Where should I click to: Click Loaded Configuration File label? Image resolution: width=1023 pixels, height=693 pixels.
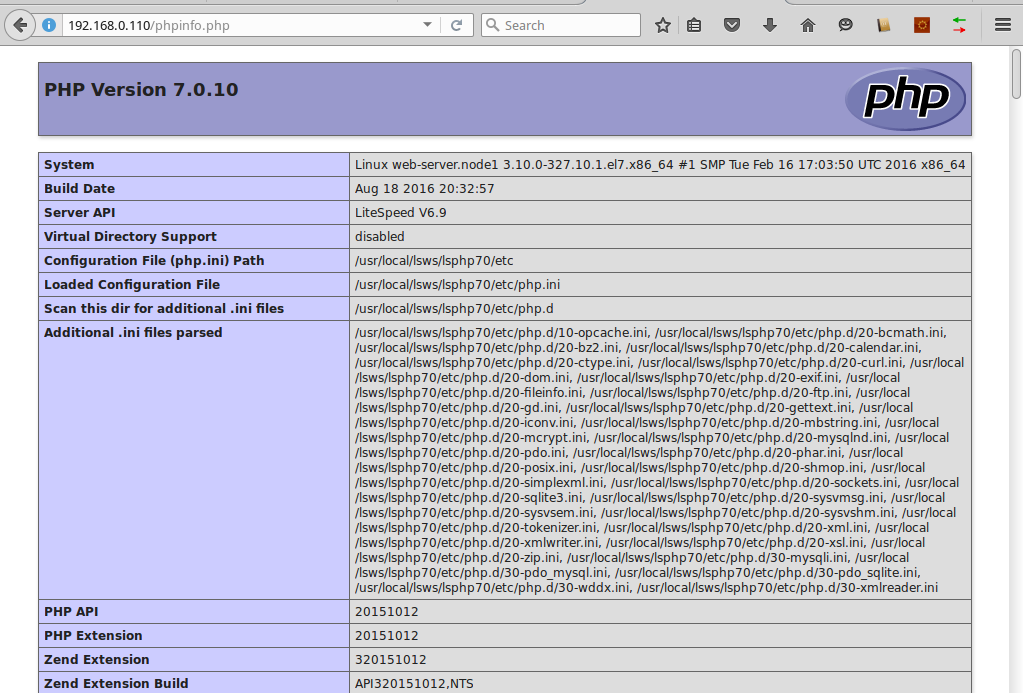pyautogui.click(x=132, y=285)
